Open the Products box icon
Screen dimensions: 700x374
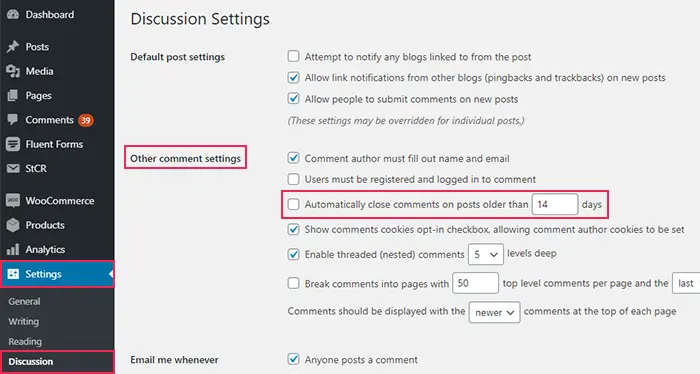coord(13,225)
